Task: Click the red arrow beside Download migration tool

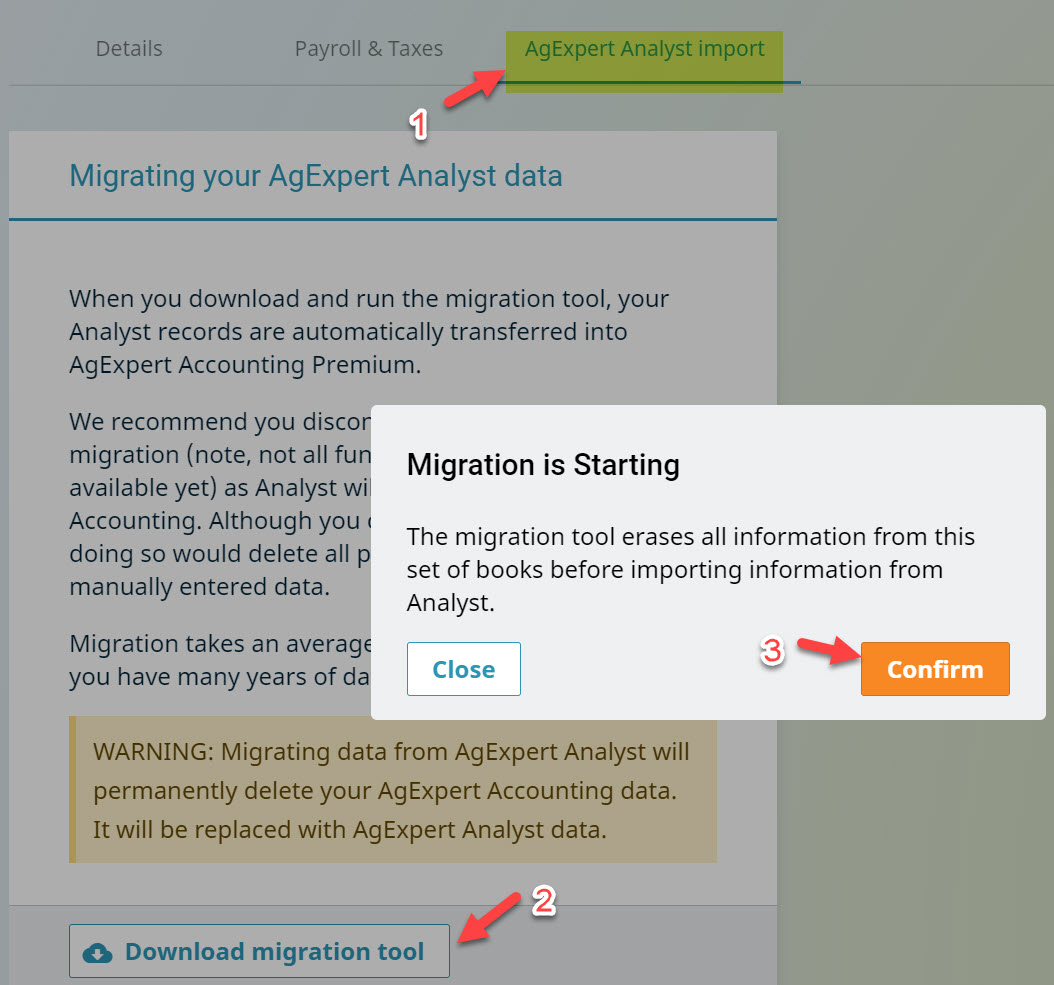Action: (489, 917)
